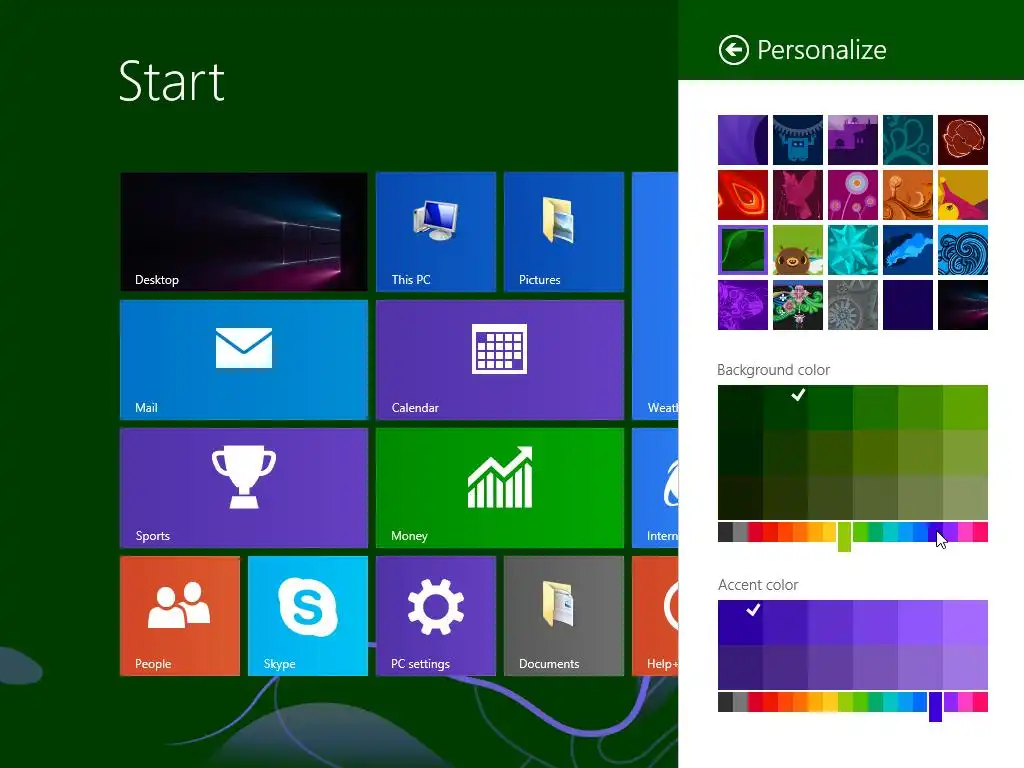Open the Pictures tile
1024x768 pixels.
(564, 232)
